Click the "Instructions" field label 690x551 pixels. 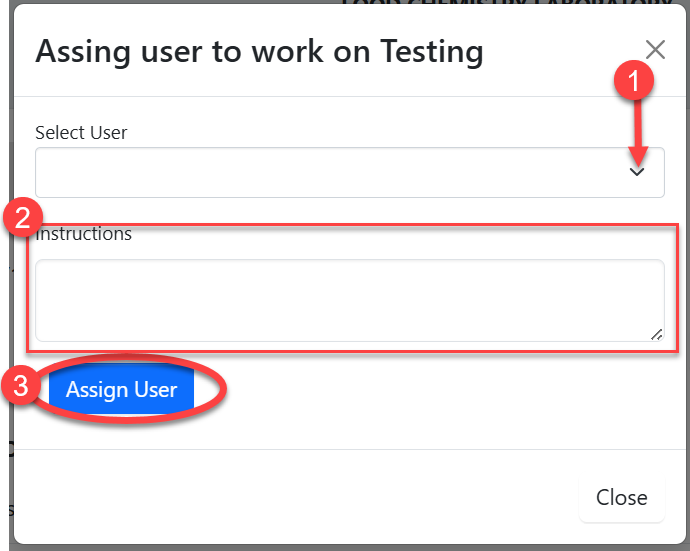click(x=85, y=235)
